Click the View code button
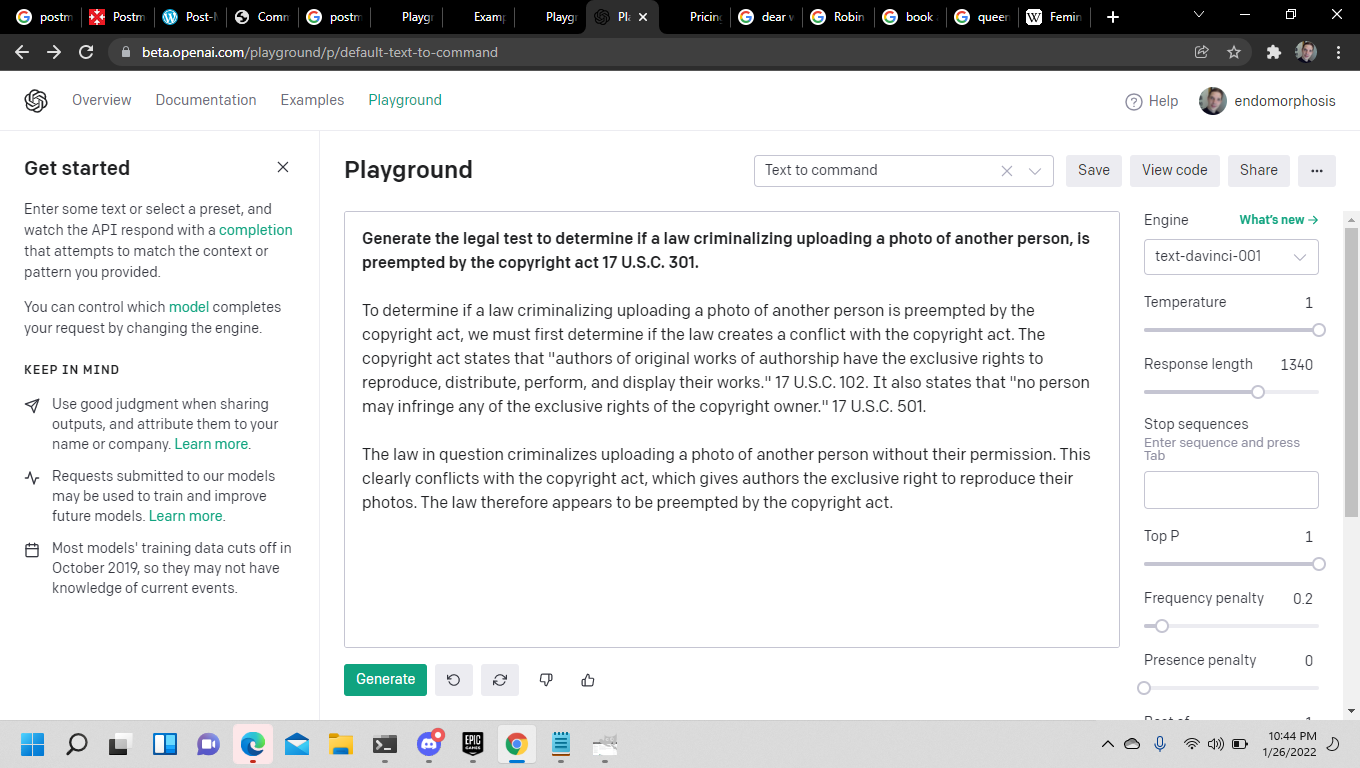 pyautogui.click(x=1175, y=170)
